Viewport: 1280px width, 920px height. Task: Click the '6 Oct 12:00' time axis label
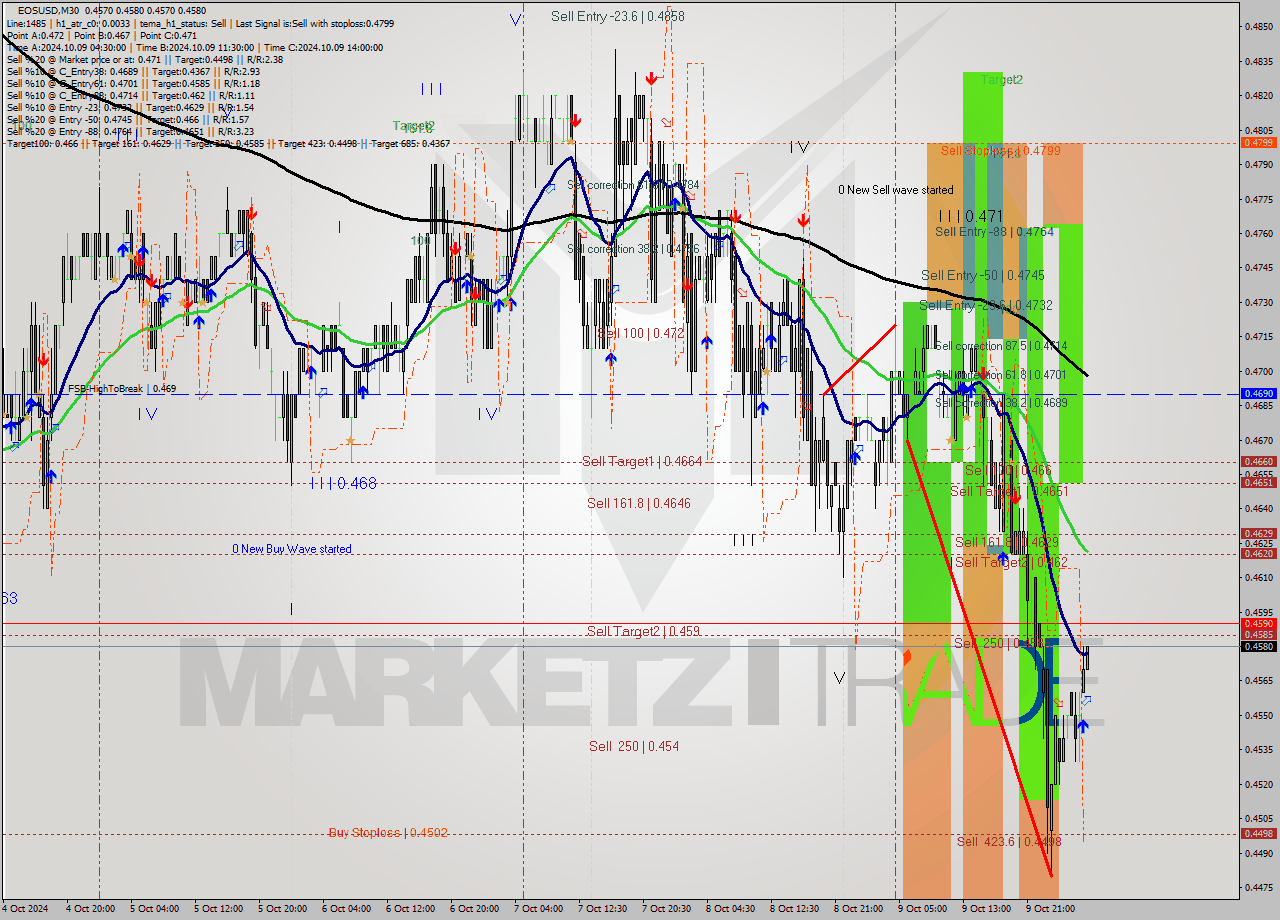(x=413, y=909)
